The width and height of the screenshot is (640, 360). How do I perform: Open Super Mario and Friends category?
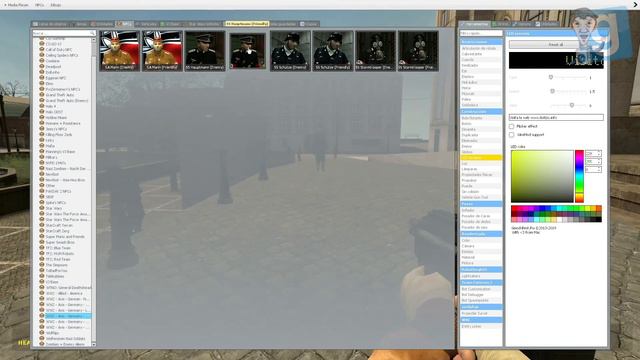pyautogui.click(x=65, y=236)
